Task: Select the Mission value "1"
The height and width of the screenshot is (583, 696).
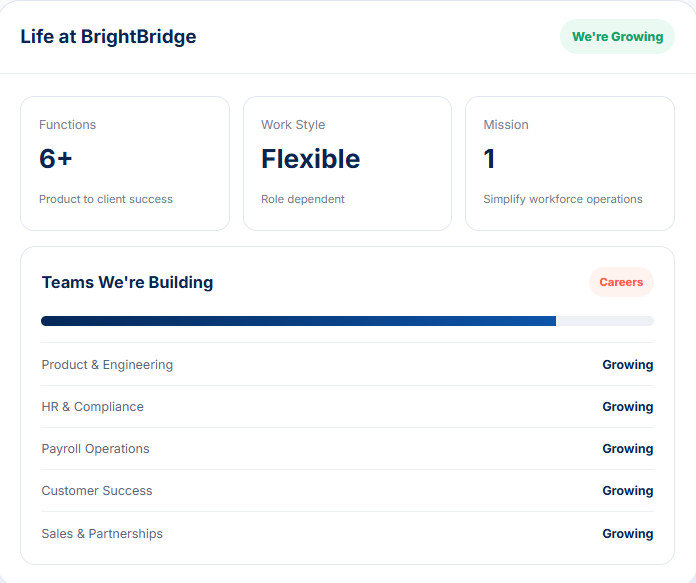Action: click(x=489, y=159)
